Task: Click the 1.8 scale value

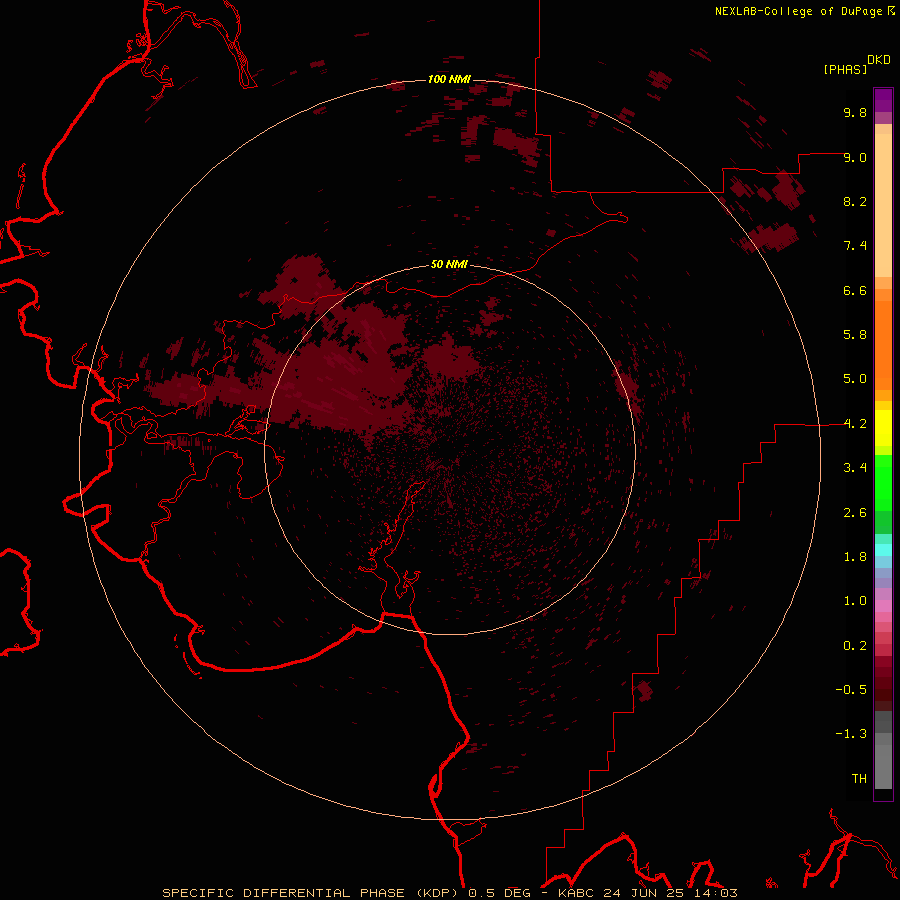Action: click(x=855, y=557)
